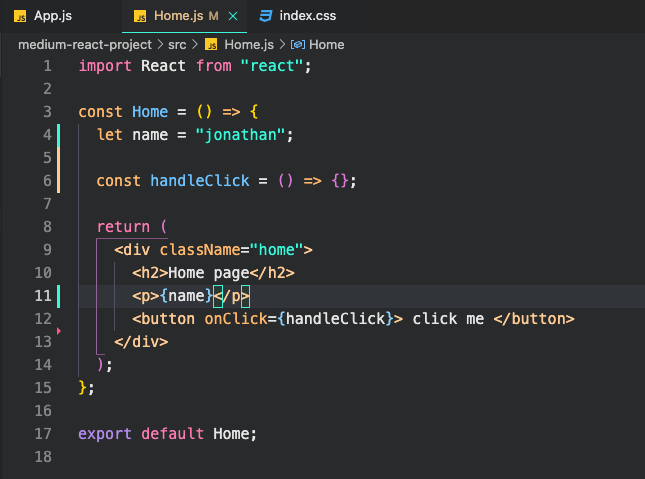The width and height of the screenshot is (645, 479).
Task: Click the 'let' keyword on line 4
Action: coord(109,135)
